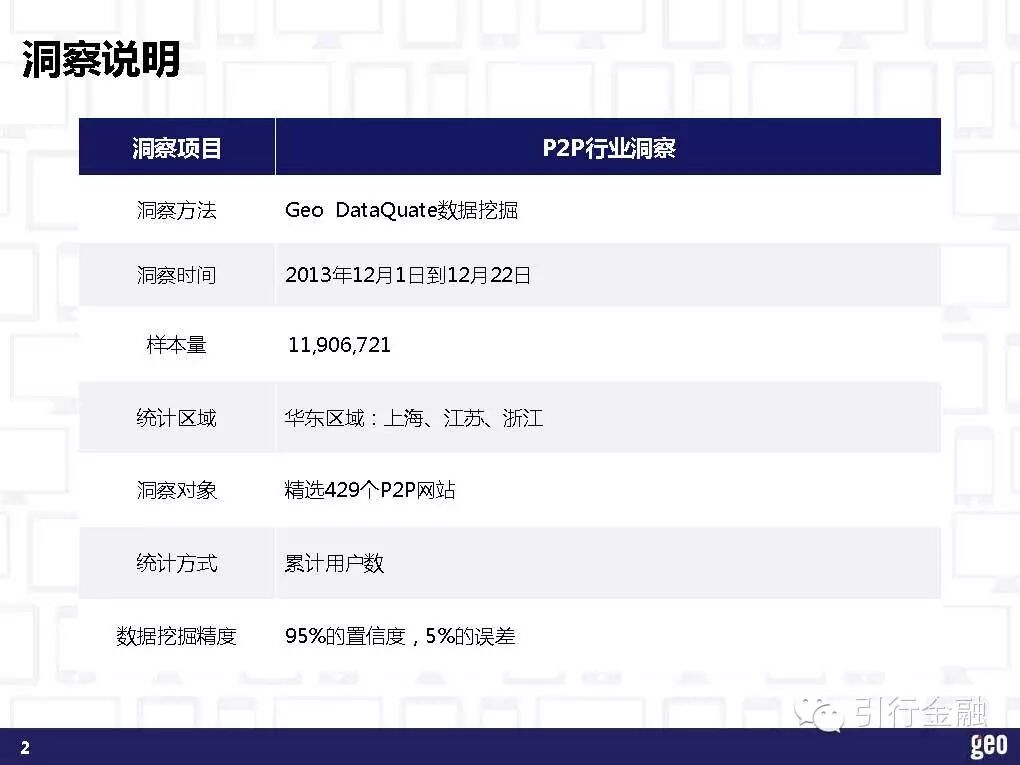Select the header cell 洞察项目
The height and width of the screenshot is (765, 1020).
tap(177, 147)
